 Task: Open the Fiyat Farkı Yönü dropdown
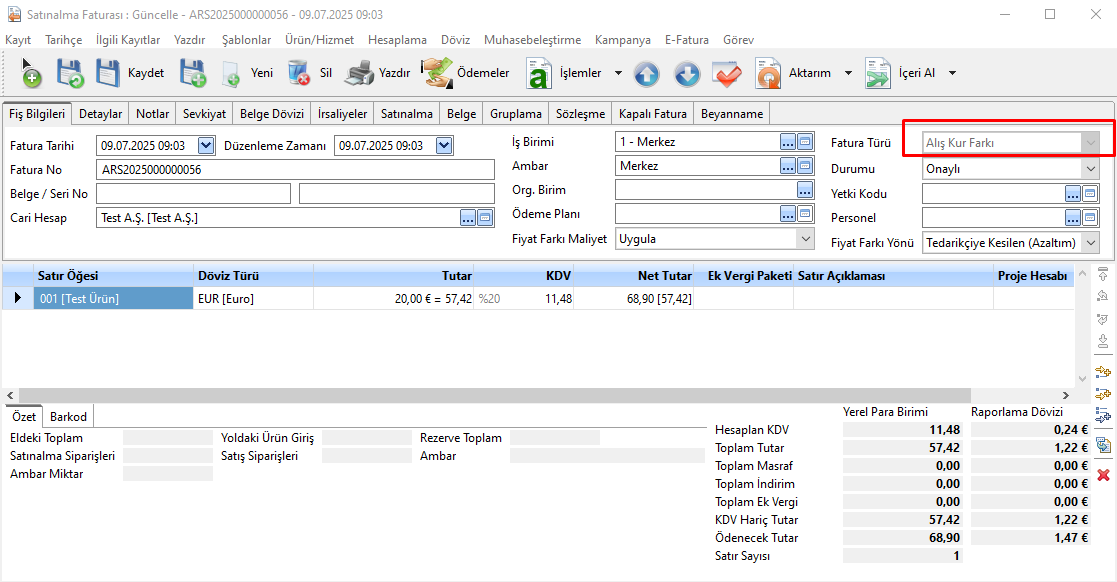tap(1090, 243)
